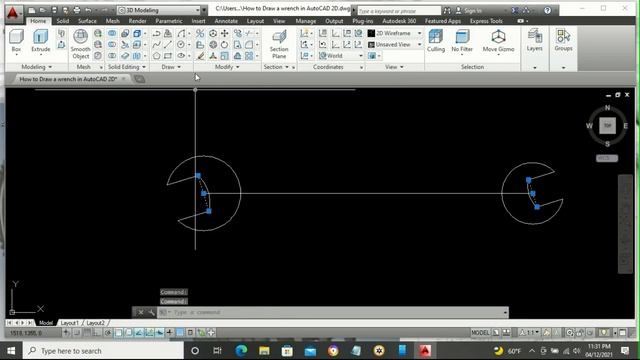Viewport: 640px width, 360px height.
Task: Close the command line with X icon
Action: click(x=140, y=312)
